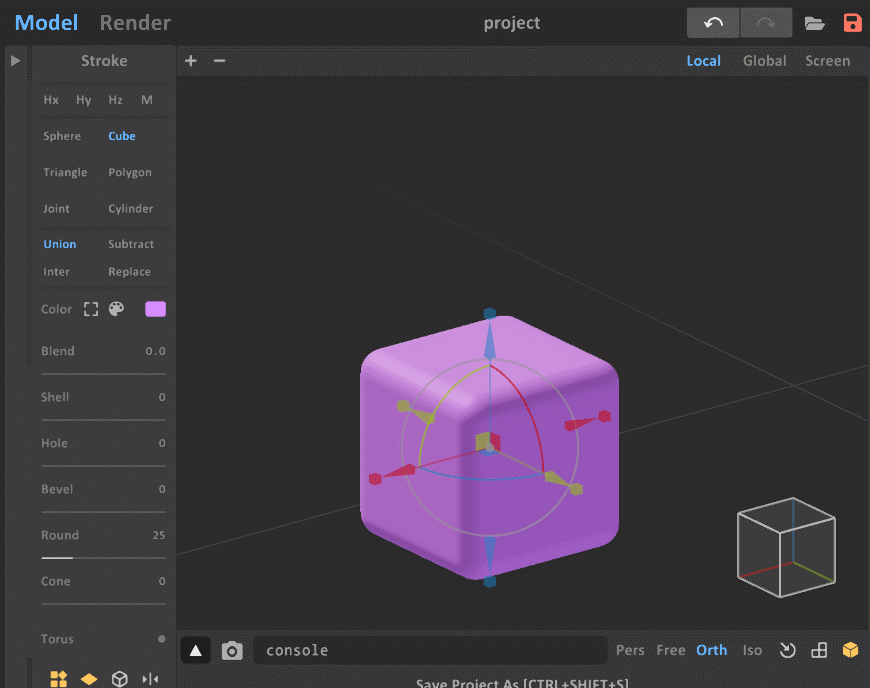Expand the console with the triangle button
Viewport: 870px width, 688px height.
tap(196, 651)
